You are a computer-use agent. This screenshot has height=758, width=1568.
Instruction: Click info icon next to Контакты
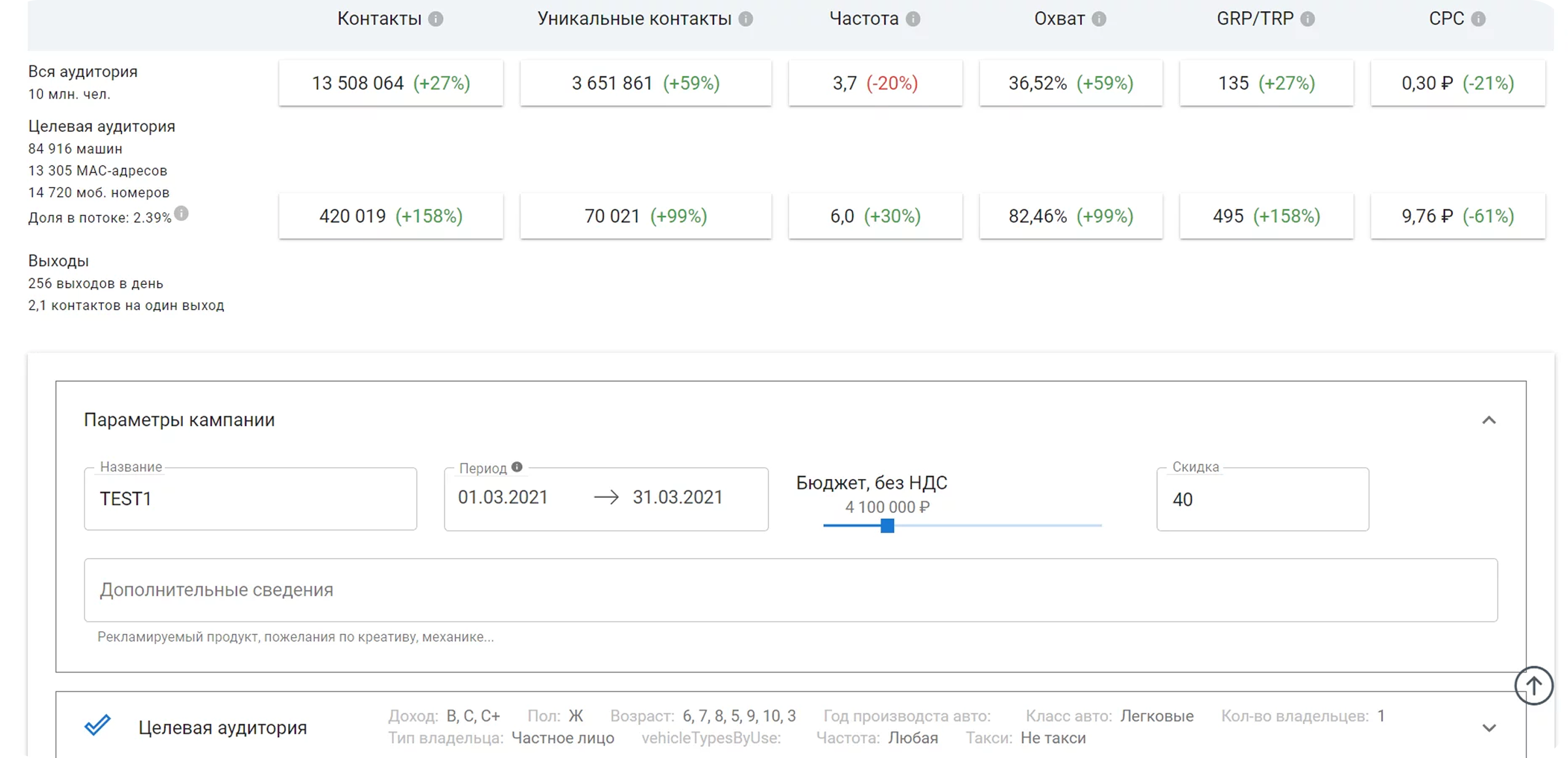tap(436, 19)
